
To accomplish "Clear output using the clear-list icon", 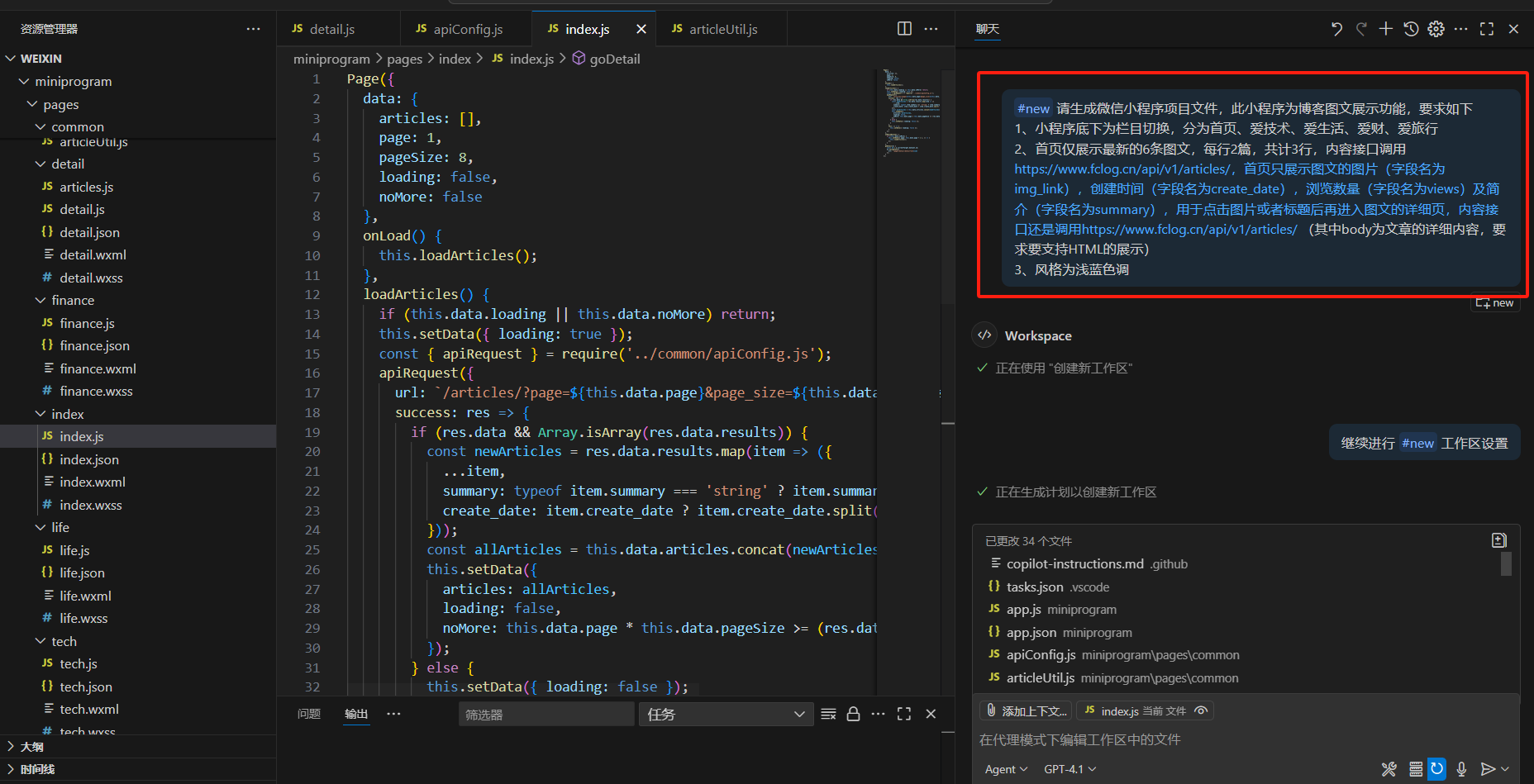I will pos(828,714).
